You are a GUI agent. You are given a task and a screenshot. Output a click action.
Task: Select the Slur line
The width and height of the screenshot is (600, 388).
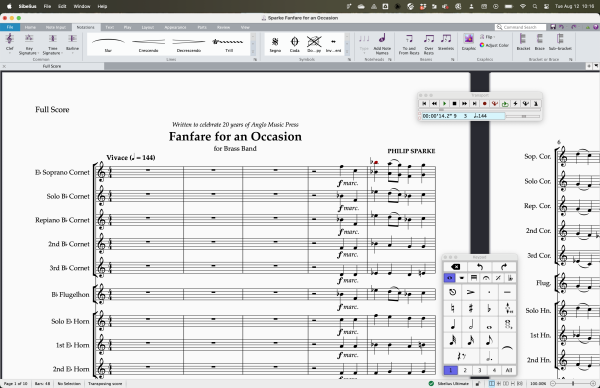pos(108,44)
